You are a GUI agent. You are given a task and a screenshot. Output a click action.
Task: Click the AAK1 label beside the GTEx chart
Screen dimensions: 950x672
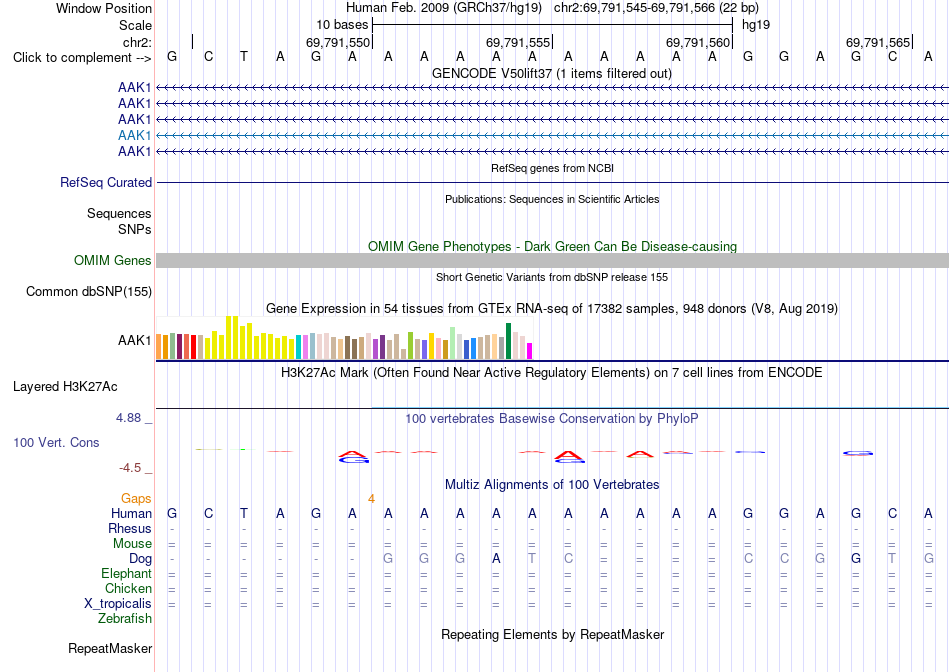[135, 341]
